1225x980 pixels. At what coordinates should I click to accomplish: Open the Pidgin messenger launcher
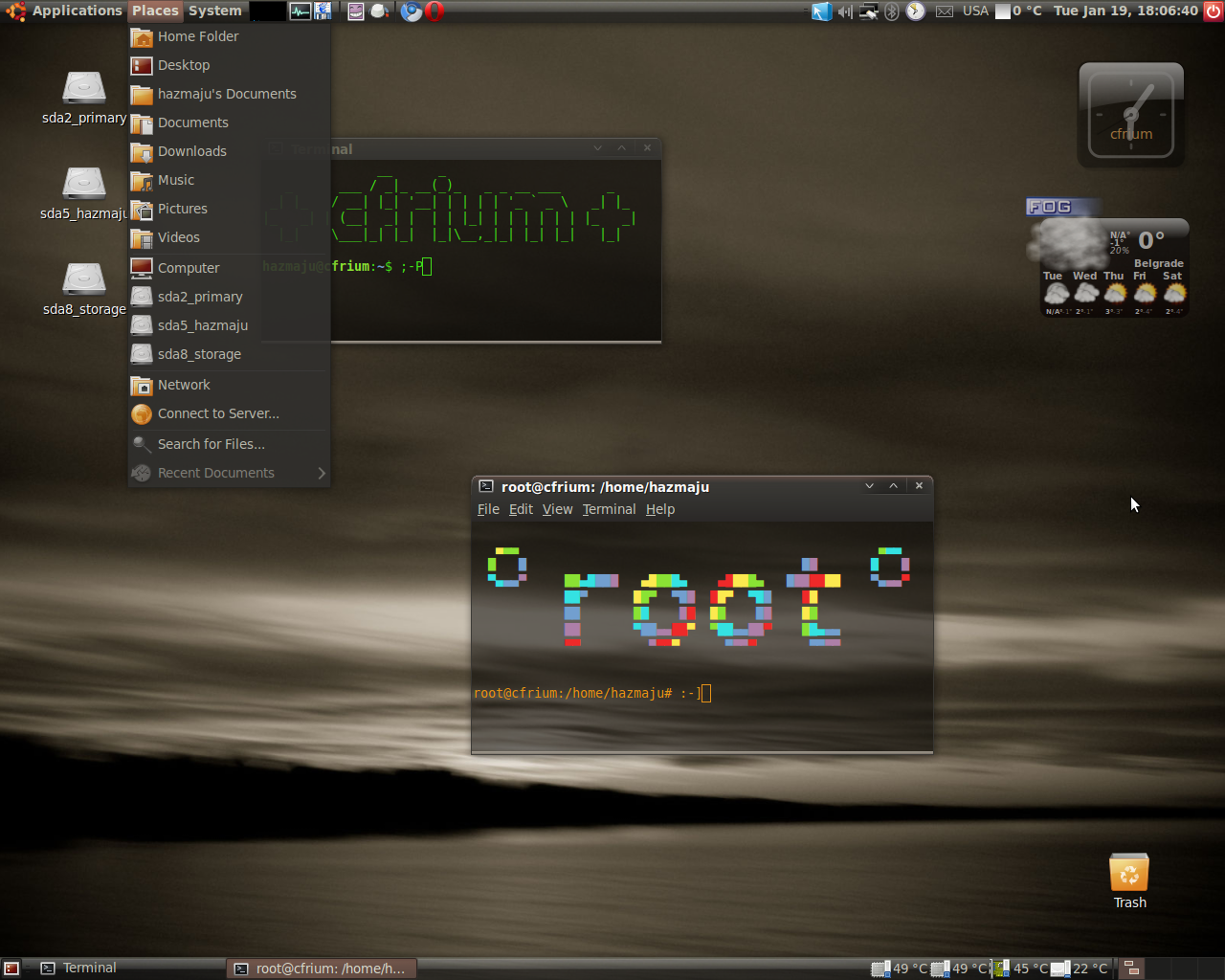(355, 11)
